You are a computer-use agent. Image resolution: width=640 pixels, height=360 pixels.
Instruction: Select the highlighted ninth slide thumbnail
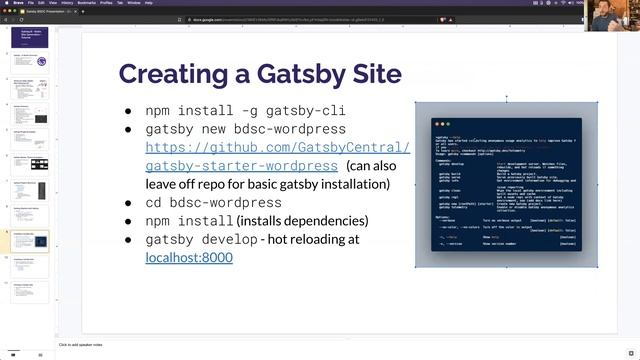click(30, 241)
